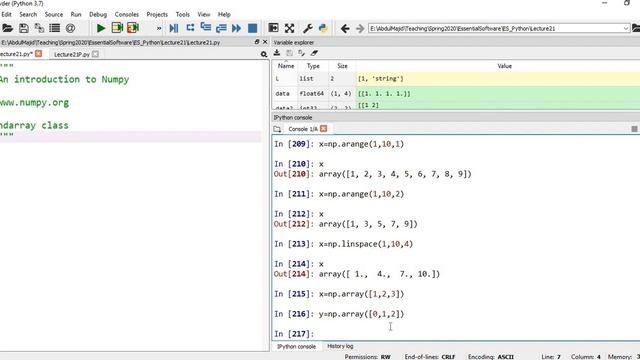Image resolution: width=640 pixels, height=360 pixels.
Task: Step into function debug icon
Action: click(x=206, y=28)
